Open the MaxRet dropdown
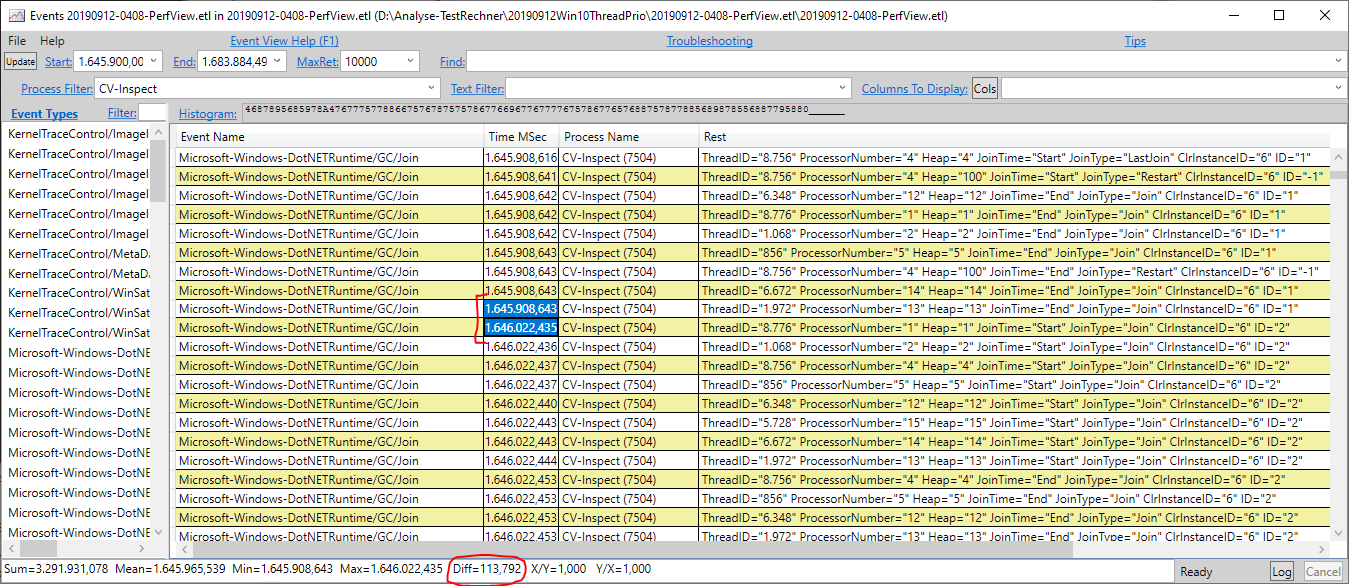This screenshot has height=586, width=1349. coord(413,61)
